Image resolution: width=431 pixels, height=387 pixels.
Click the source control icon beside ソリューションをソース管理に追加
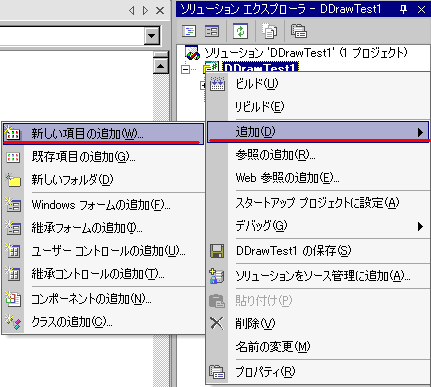click(x=217, y=276)
